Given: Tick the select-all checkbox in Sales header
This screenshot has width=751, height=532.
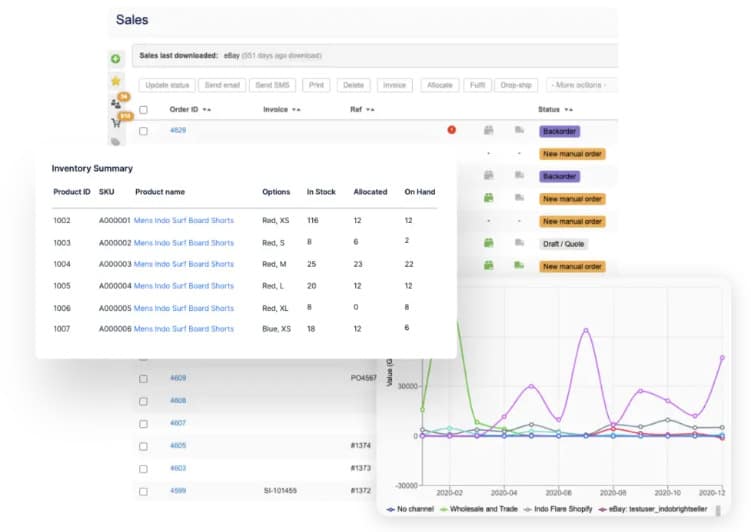Looking at the screenshot, I should pyautogui.click(x=143, y=110).
